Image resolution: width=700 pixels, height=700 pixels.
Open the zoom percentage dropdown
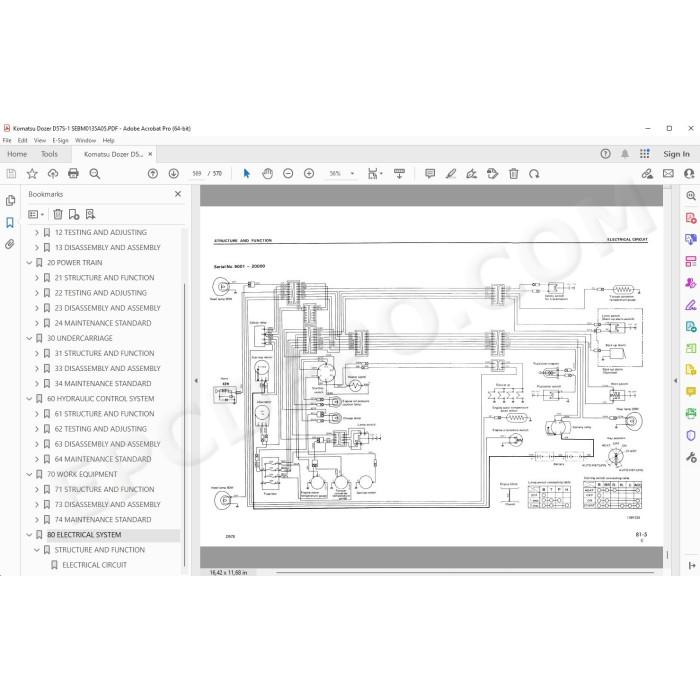pyautogui.click(x=352, y=174)
